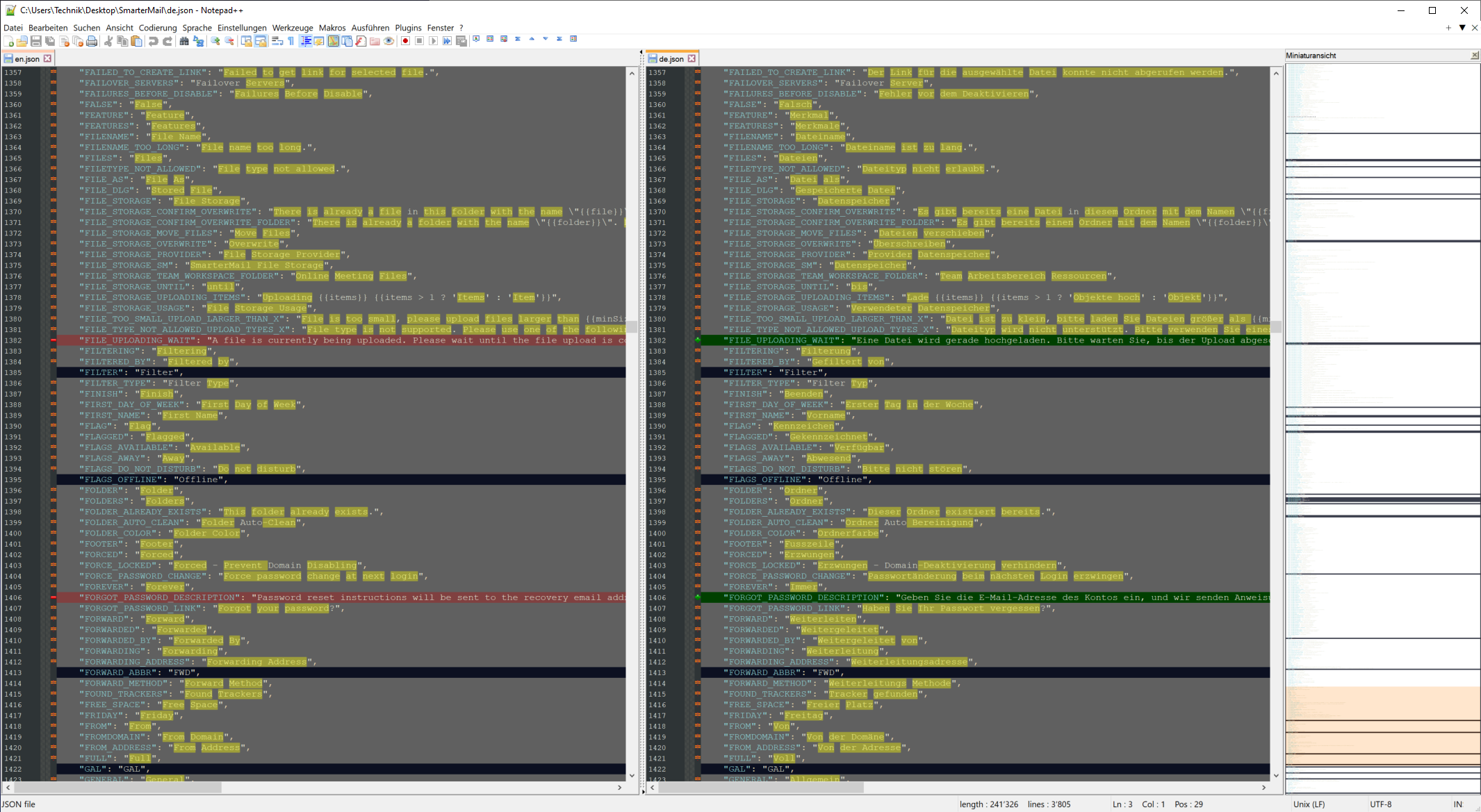Click FORGOT_PASSWORD_DESCRIPTION line in de.json
The height and width of the screenshot is (812, 1481).
(985, 597)
